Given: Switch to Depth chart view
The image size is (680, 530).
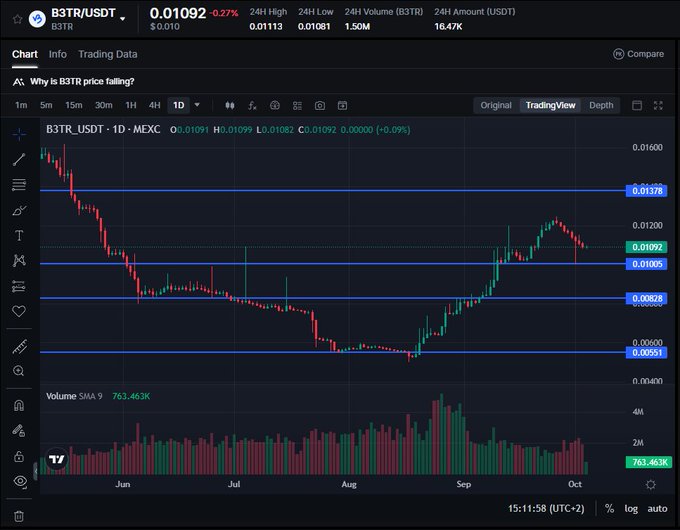Looking at the screenshot, I should click(601, 105).
